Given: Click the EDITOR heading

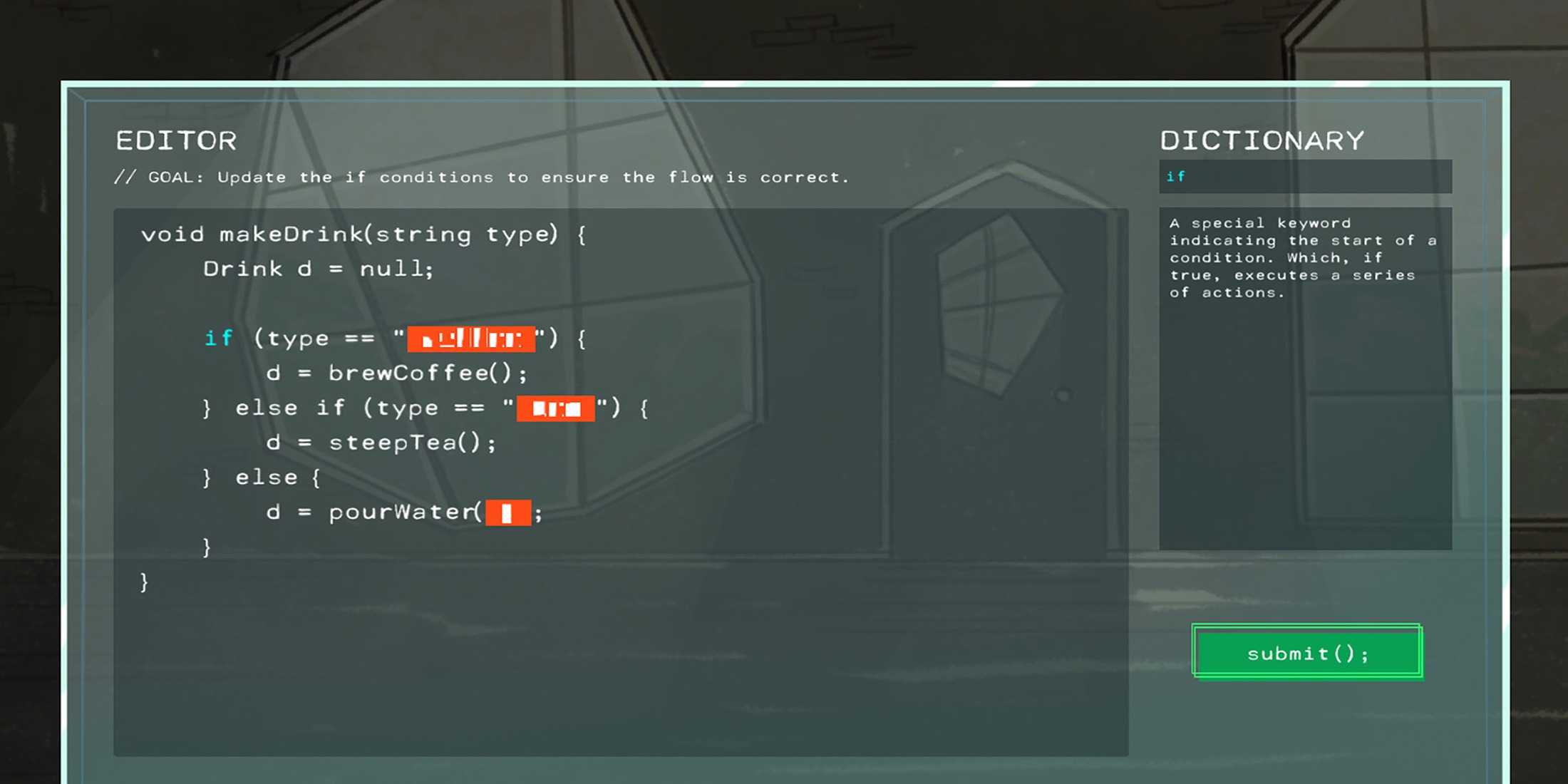Looking at the screenshot, I should [x=176, y=140].
